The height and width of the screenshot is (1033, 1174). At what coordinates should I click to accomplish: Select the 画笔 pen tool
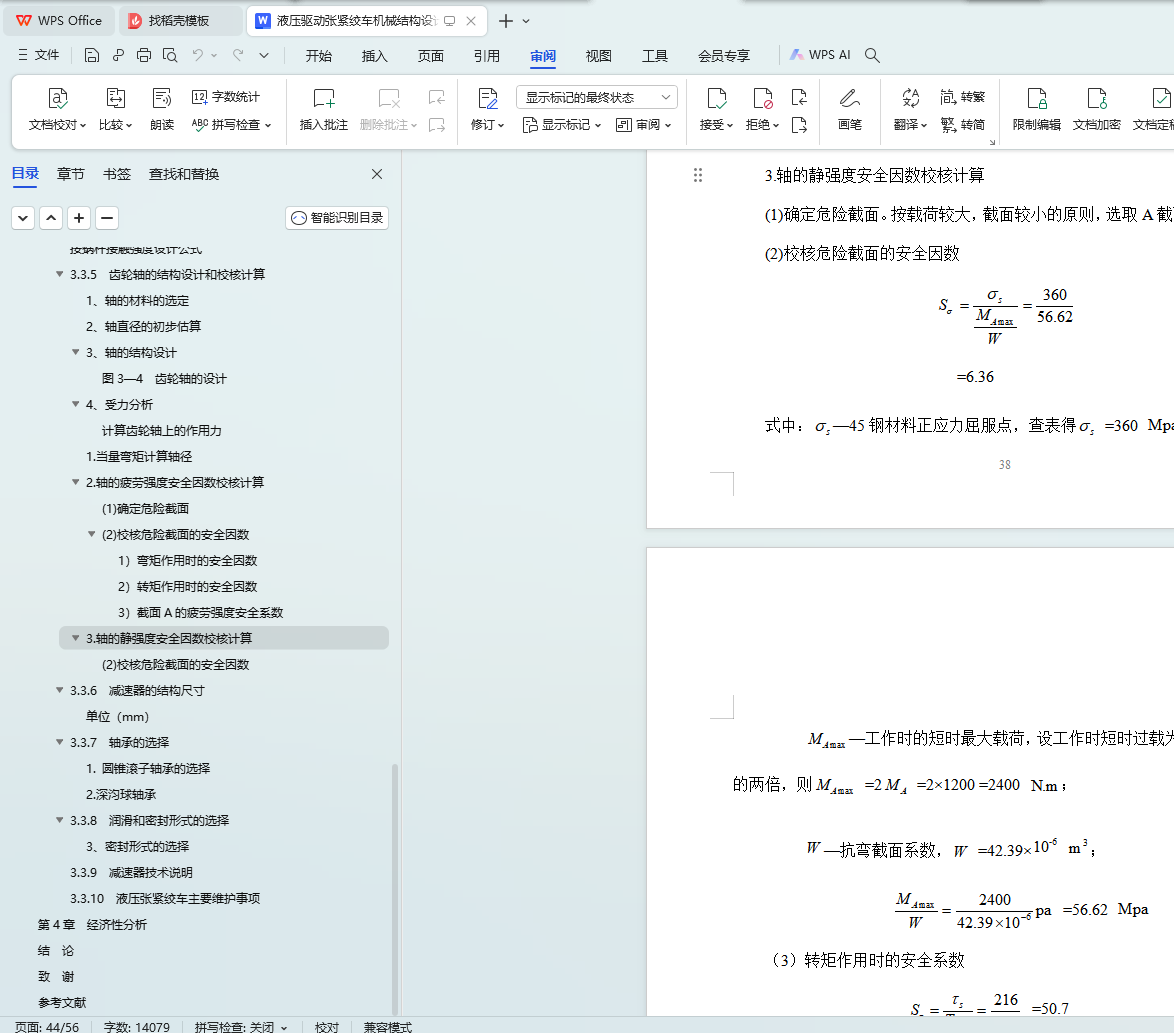click(x=849, y=109)
